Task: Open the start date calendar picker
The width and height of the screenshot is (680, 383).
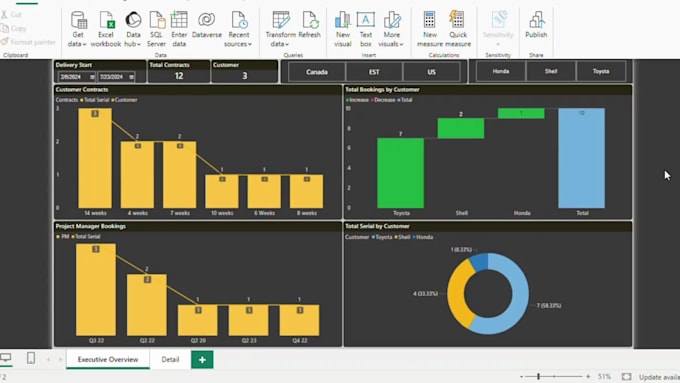Action: coord(92,77)
